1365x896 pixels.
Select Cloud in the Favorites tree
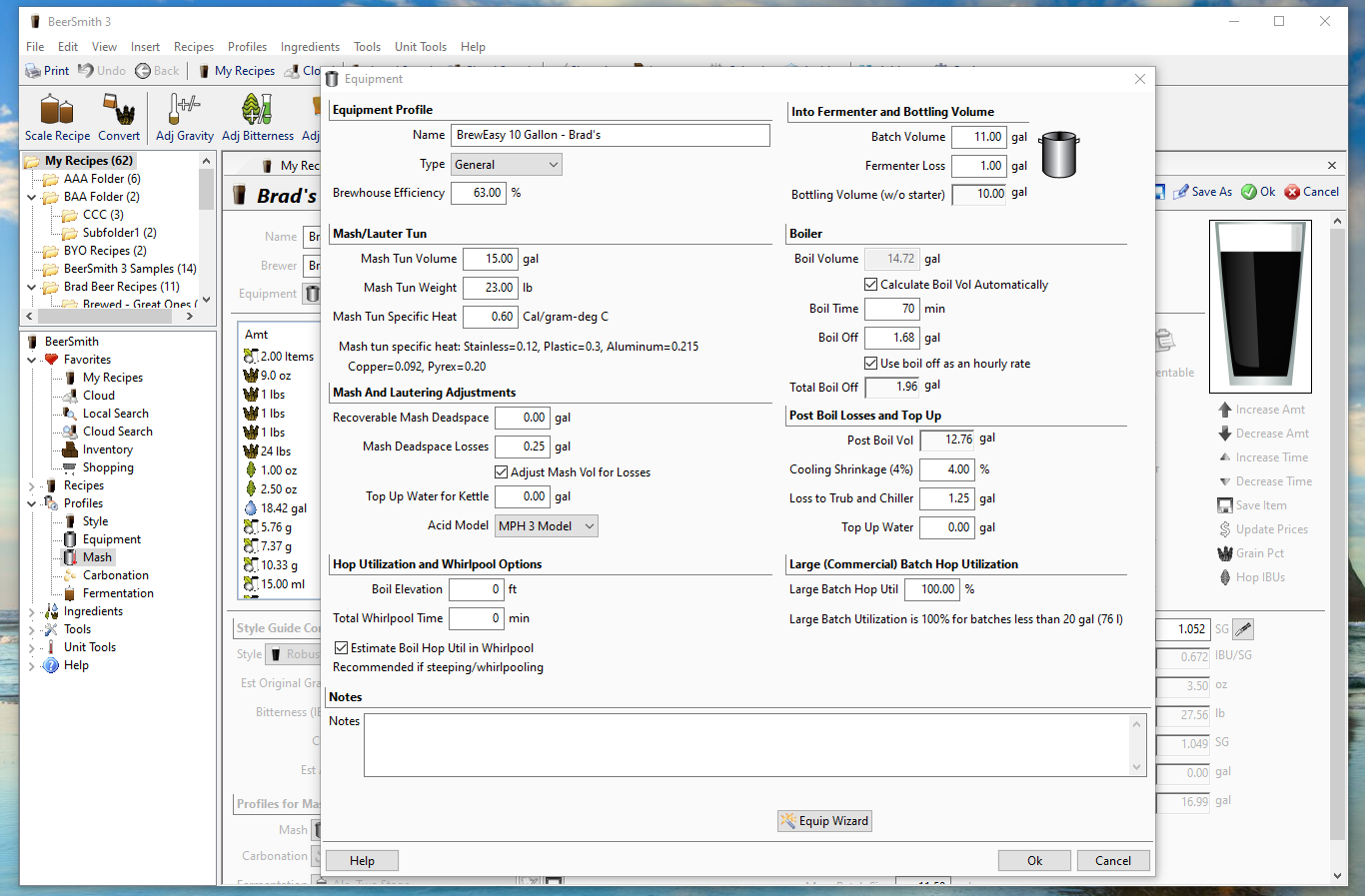coord(99,396)
